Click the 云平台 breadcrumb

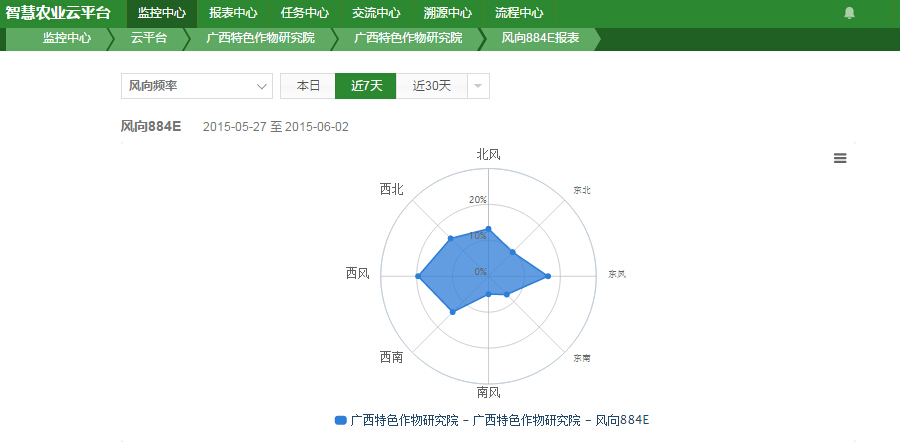pyautogui.click(x=148, y=38)
